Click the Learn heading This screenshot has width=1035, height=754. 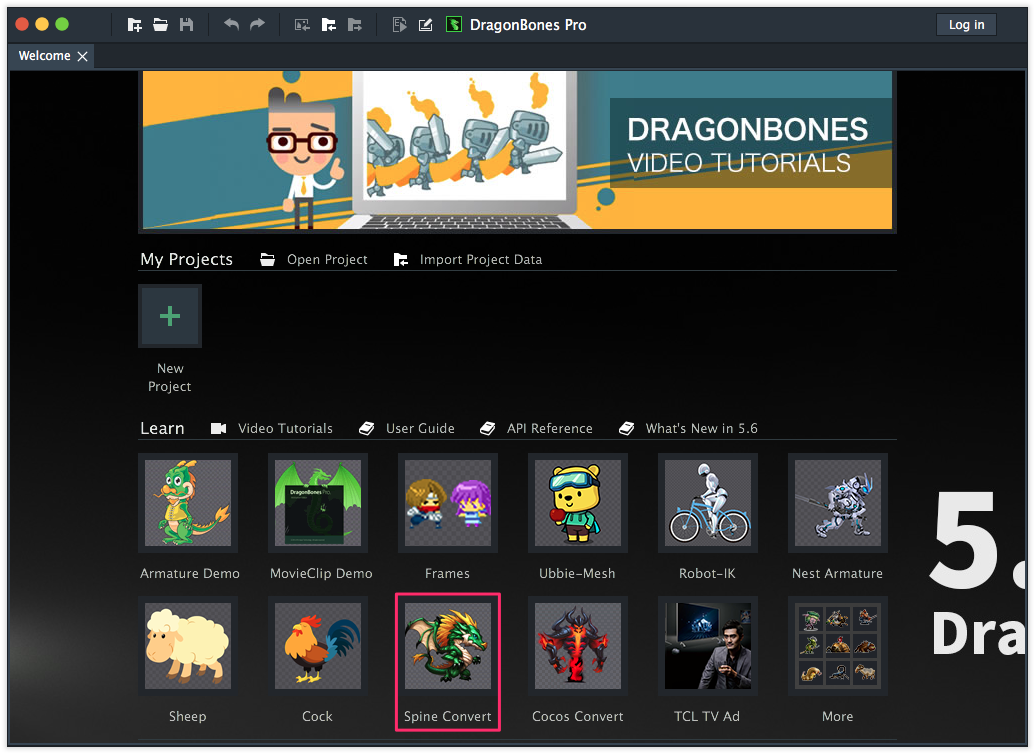pyautogui.click(x=162, y=428)
